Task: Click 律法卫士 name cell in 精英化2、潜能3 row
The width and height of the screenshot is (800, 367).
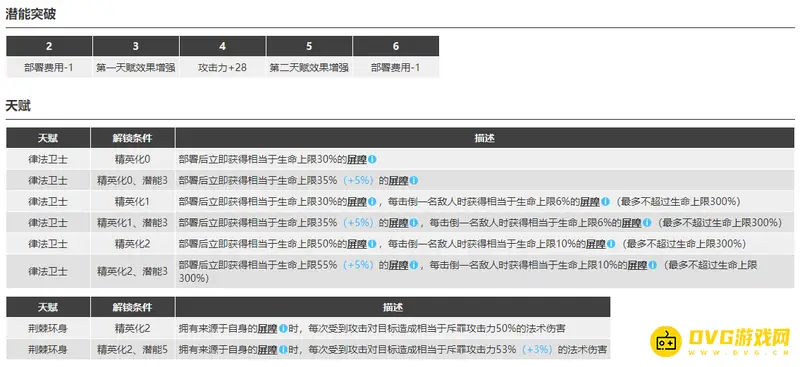Action: tap(48, 272)
